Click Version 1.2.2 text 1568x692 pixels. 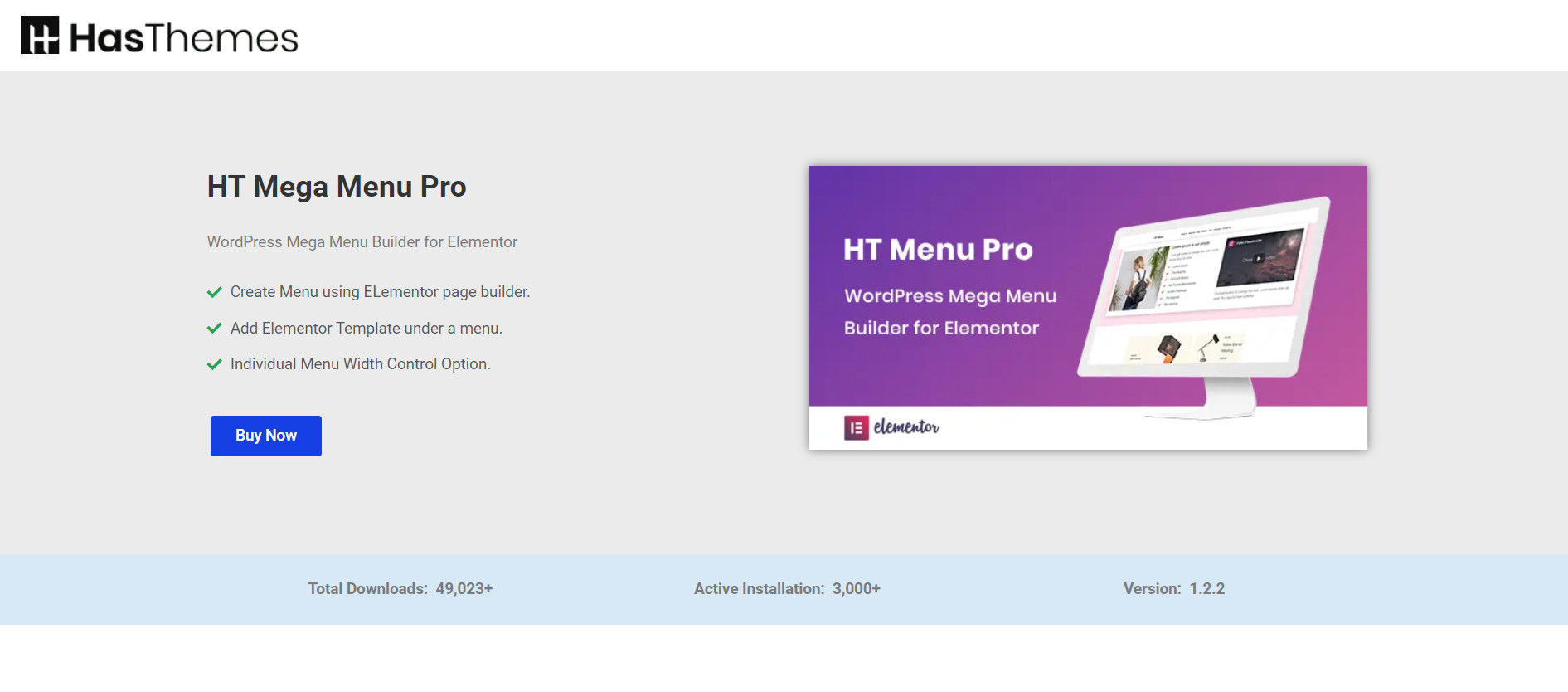pyautogui.click(x=1174, y=589)
